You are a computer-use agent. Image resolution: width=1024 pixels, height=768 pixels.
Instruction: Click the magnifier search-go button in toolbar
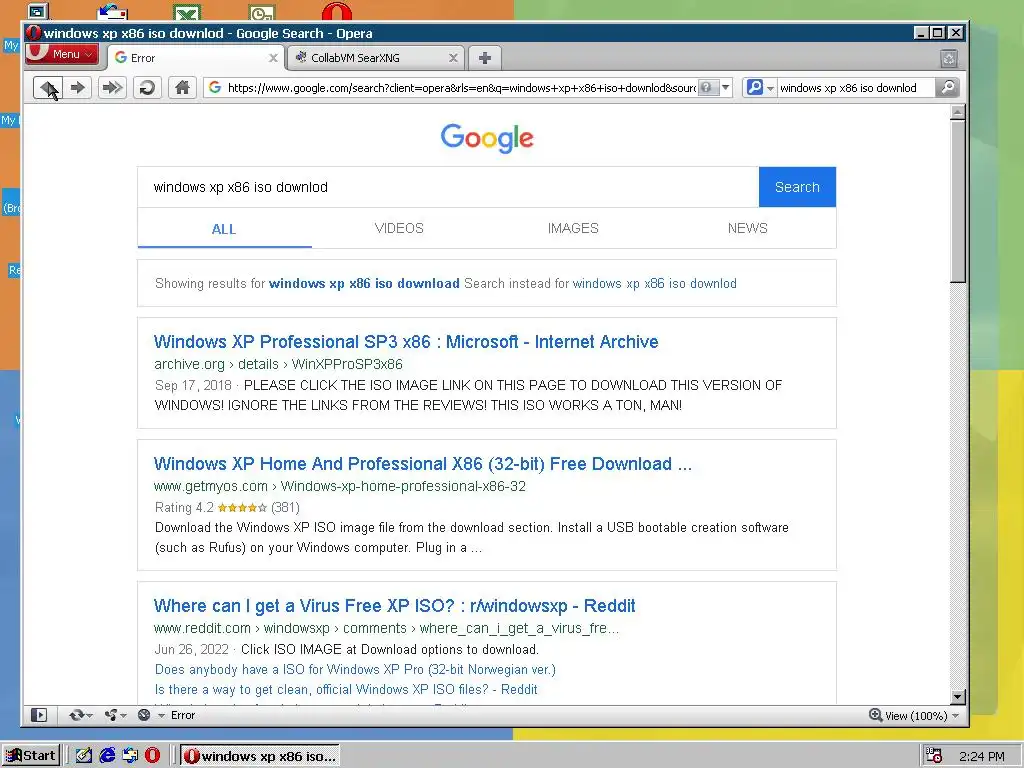(x=947, y=88)
